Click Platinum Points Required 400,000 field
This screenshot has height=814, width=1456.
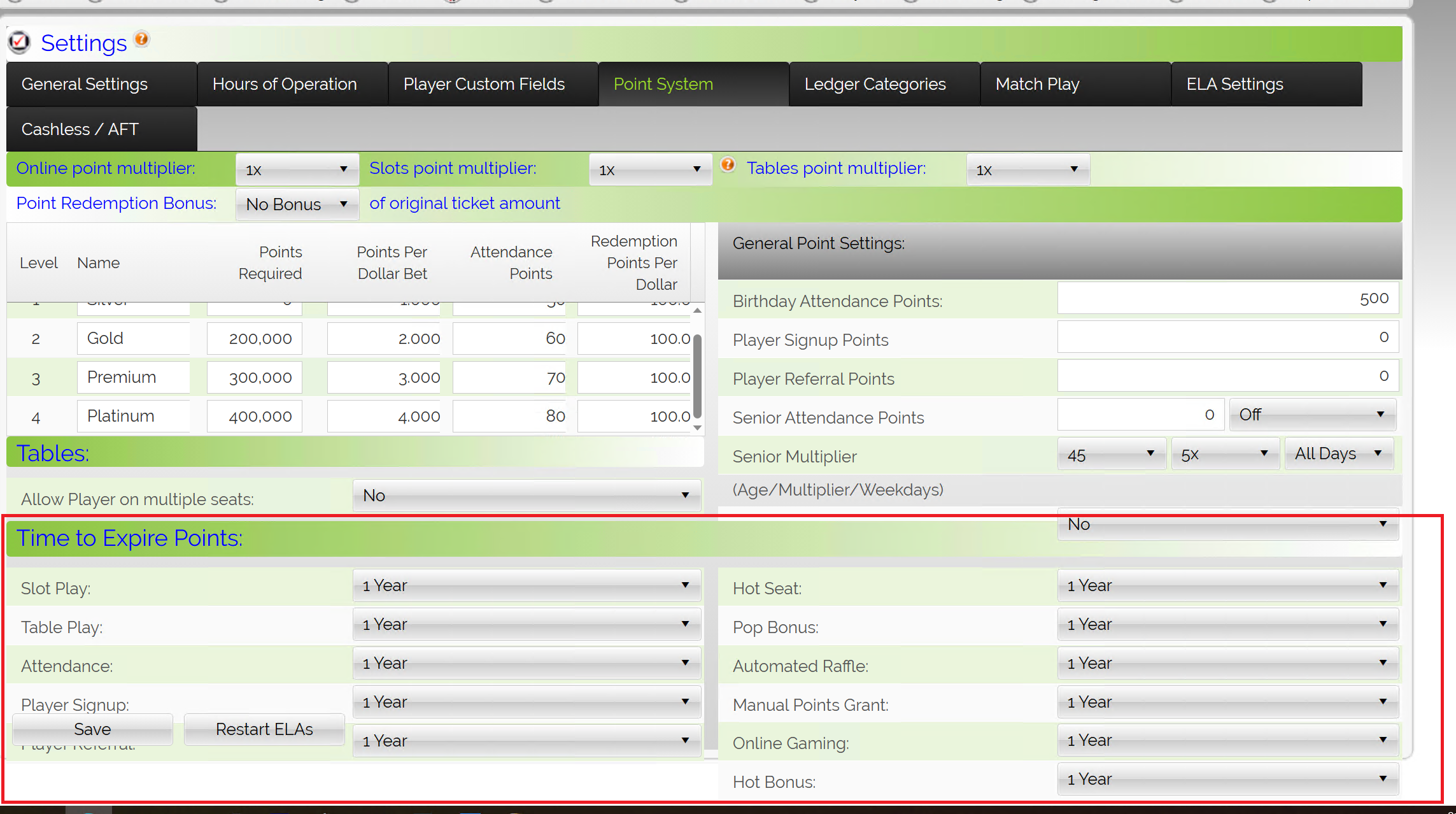coord(255,416)
